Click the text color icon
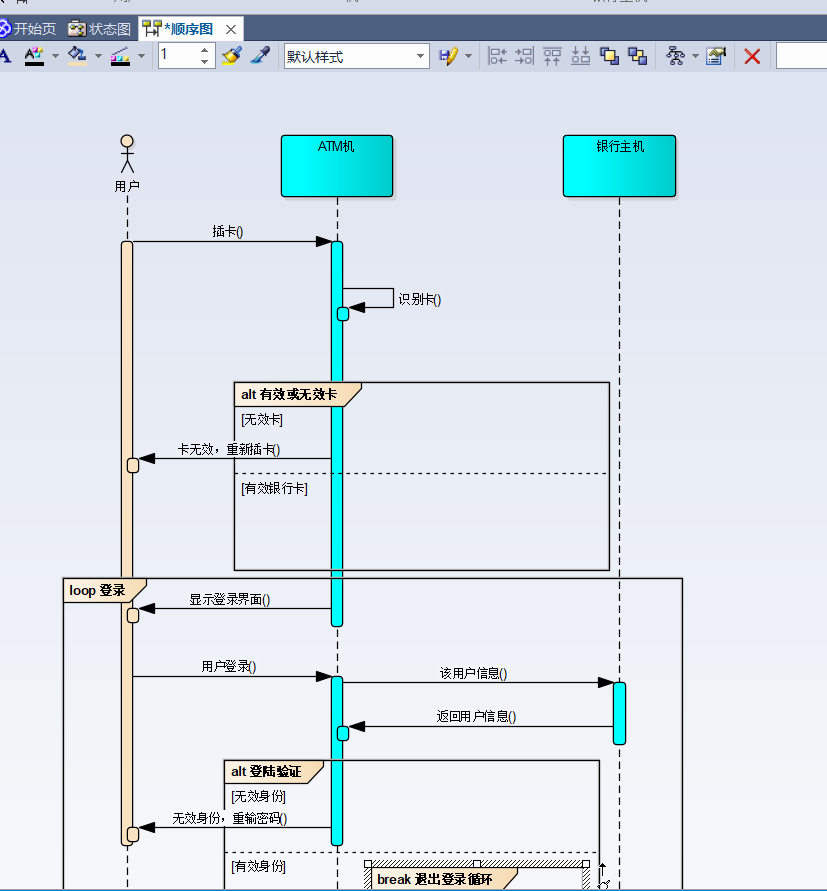 click(34, 56)
